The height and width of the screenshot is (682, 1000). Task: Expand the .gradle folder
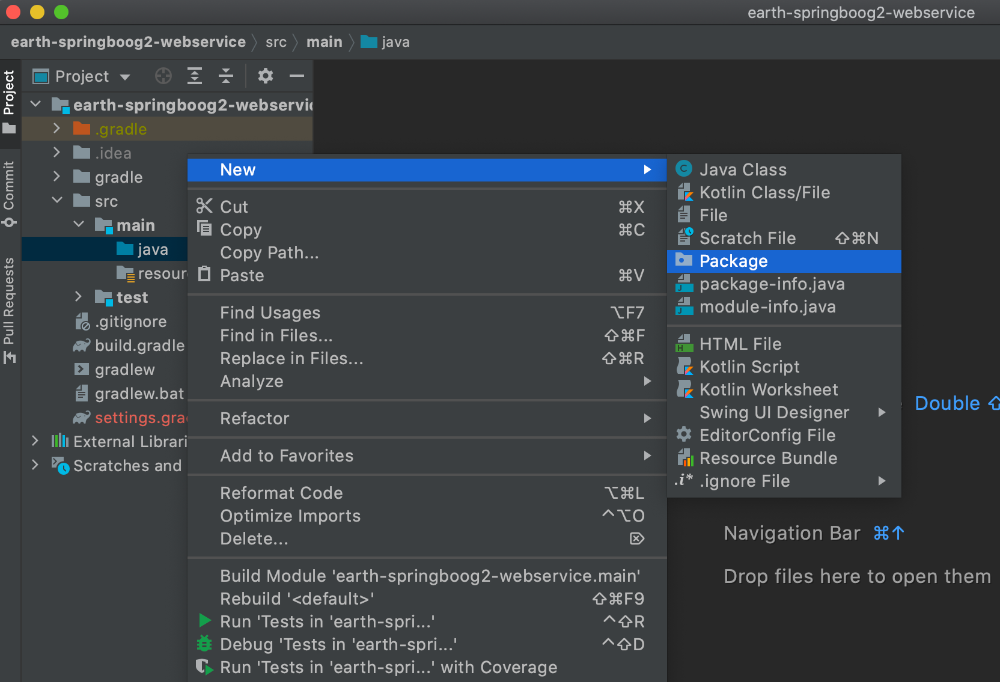coord(57,128)
